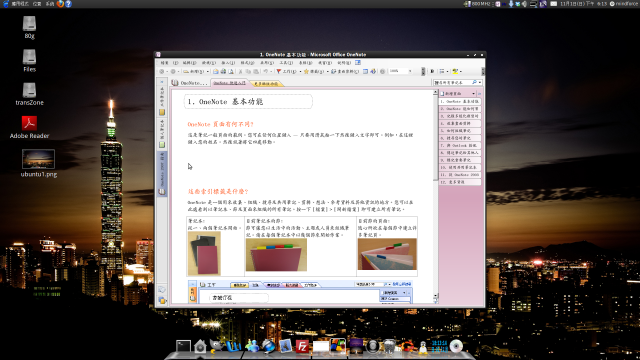Viewport: 640px width, 360px height.
Task: Click the help question icon in top panel
Action: pyautogui.click(x=69, y=4)
